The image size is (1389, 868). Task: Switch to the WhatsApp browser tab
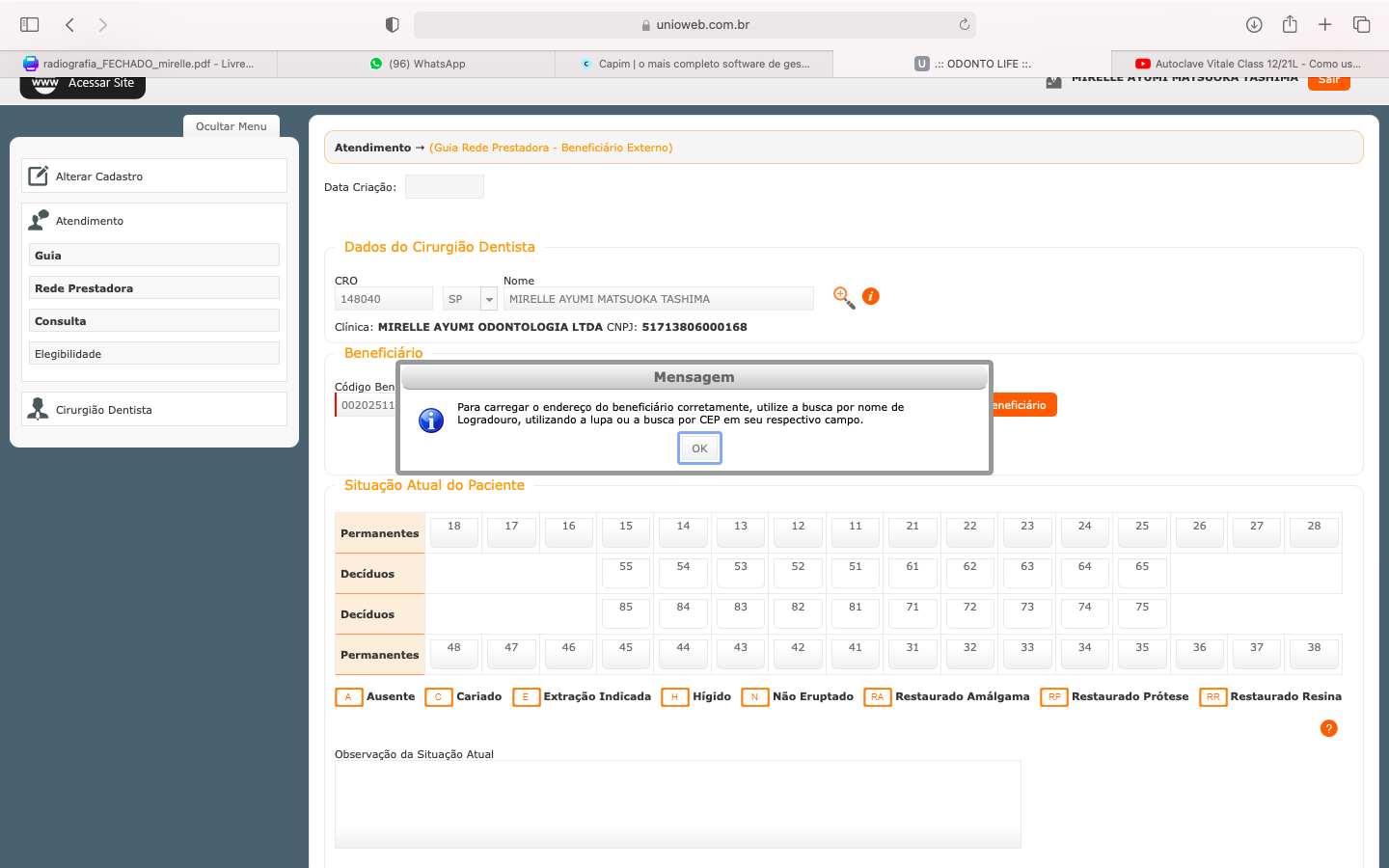tap(417, 64)
